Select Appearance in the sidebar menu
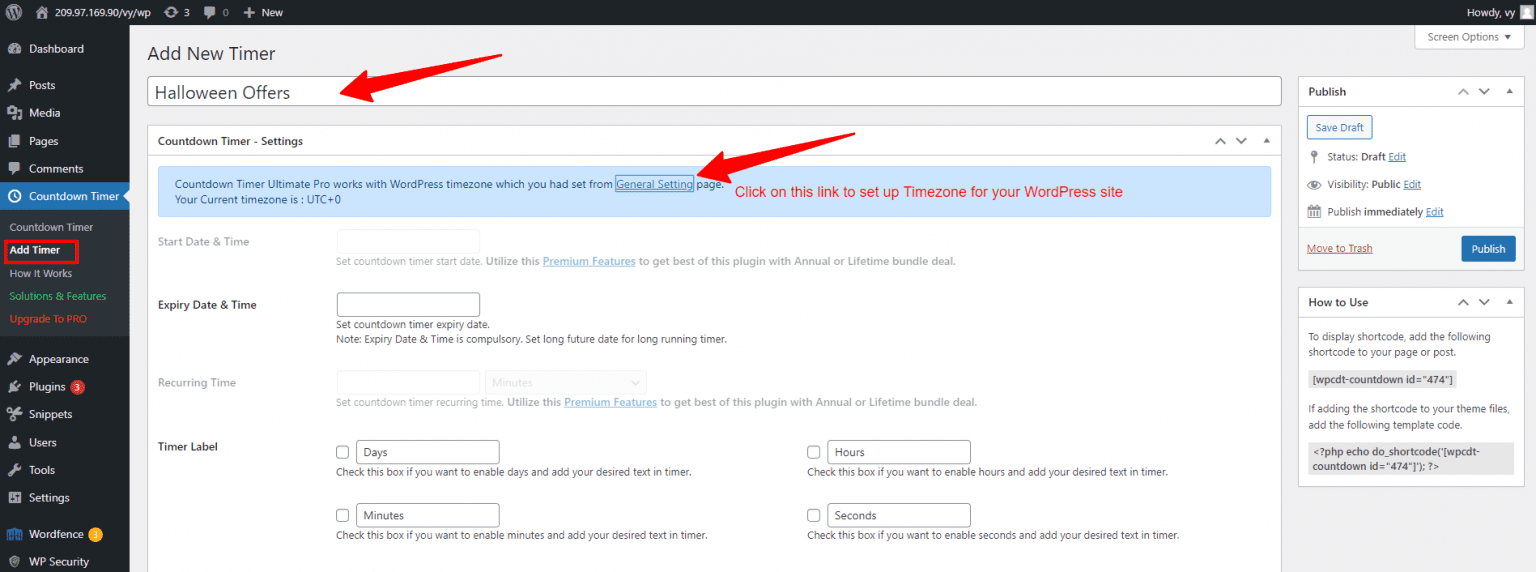Viewport: 1536px width, 572px height. pos(58,359)
